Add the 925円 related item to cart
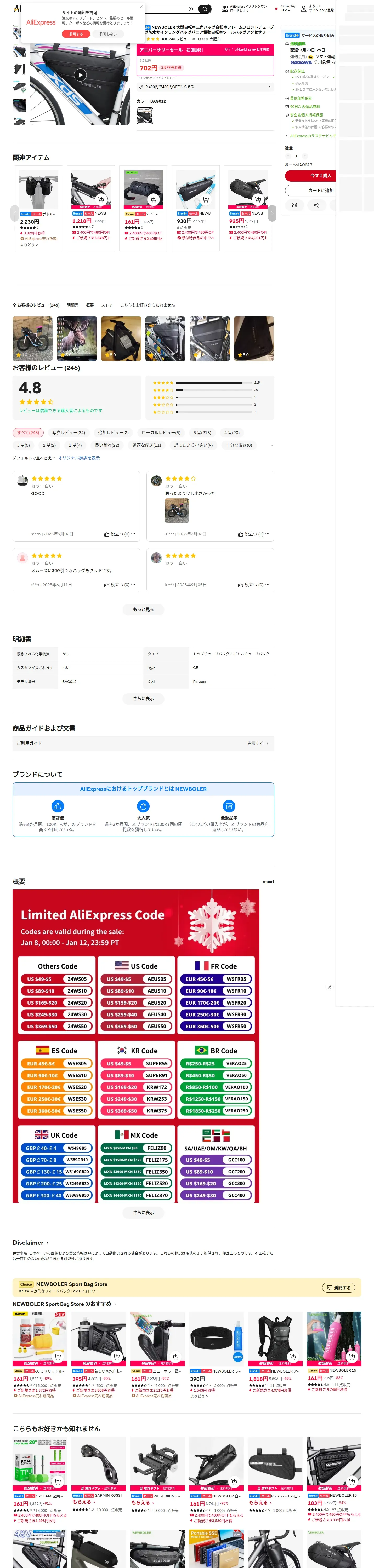This screenshot has height=1568, width=374. tap(258, 200)
